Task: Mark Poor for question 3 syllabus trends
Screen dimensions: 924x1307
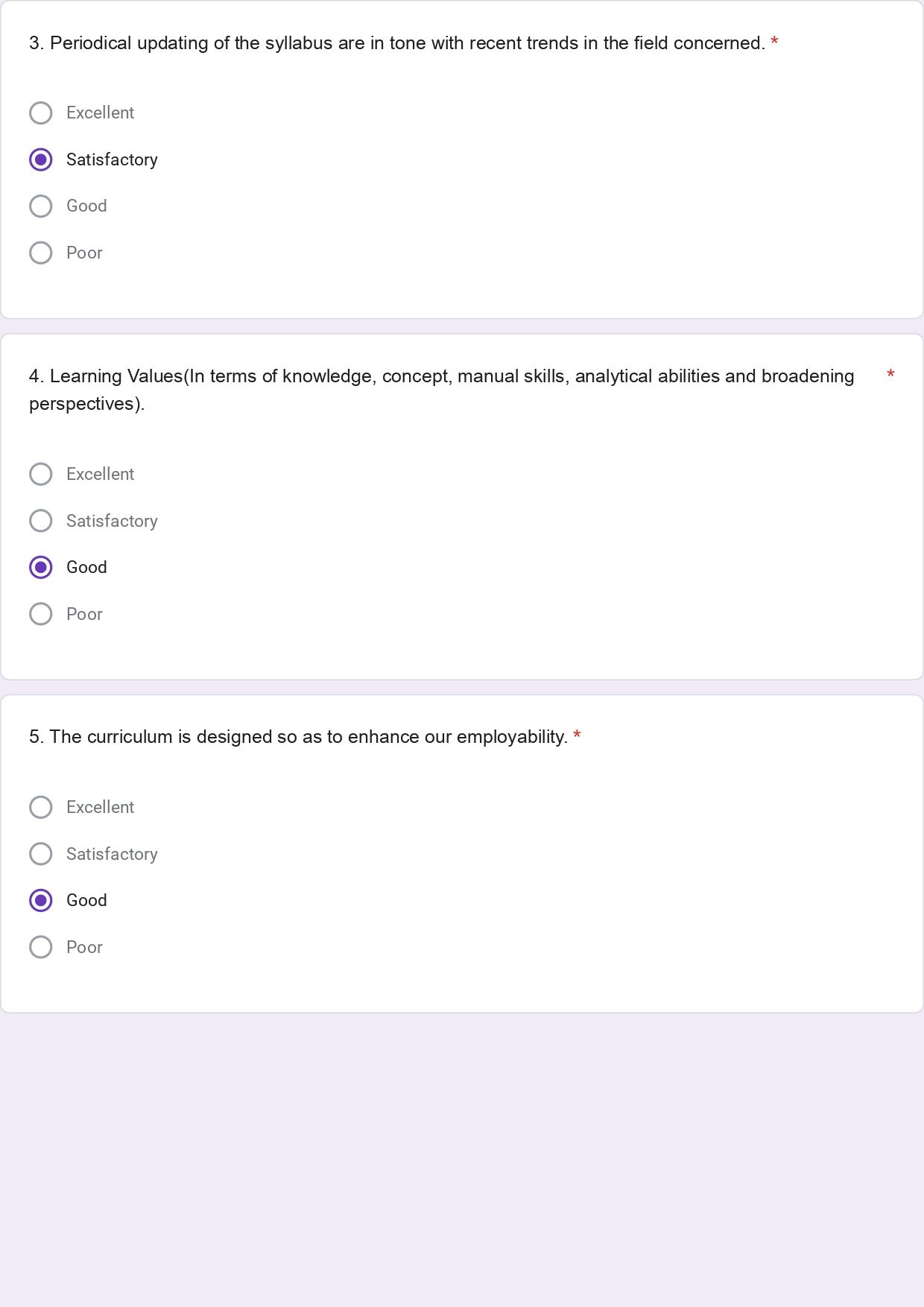Action: 41,253
